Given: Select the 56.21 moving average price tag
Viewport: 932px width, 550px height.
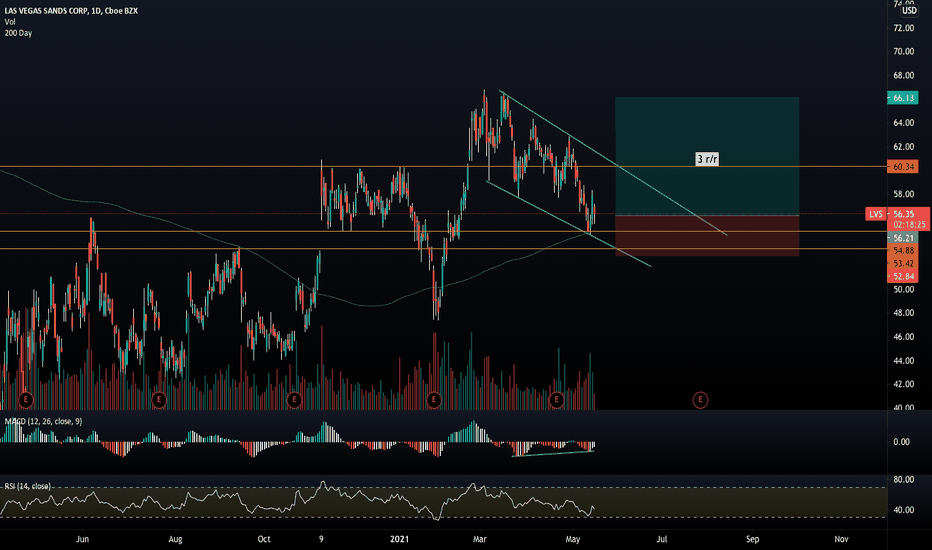Looking at the screenshot, I should pyautogui.click(x=903, y=238).
